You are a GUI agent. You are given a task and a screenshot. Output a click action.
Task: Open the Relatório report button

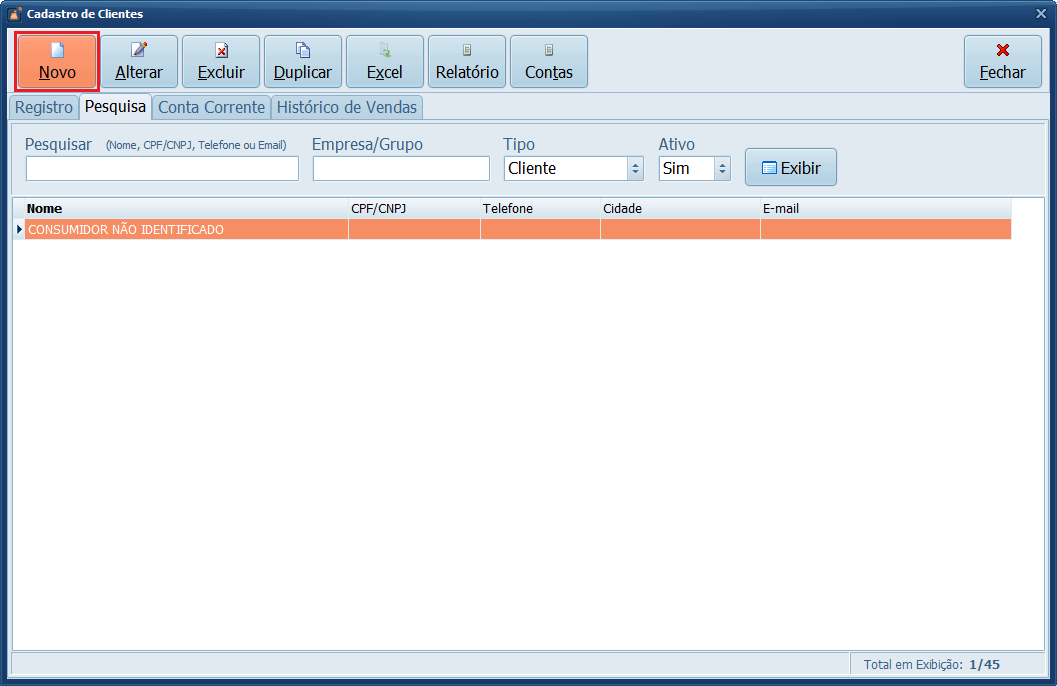[x=467, y=62]
